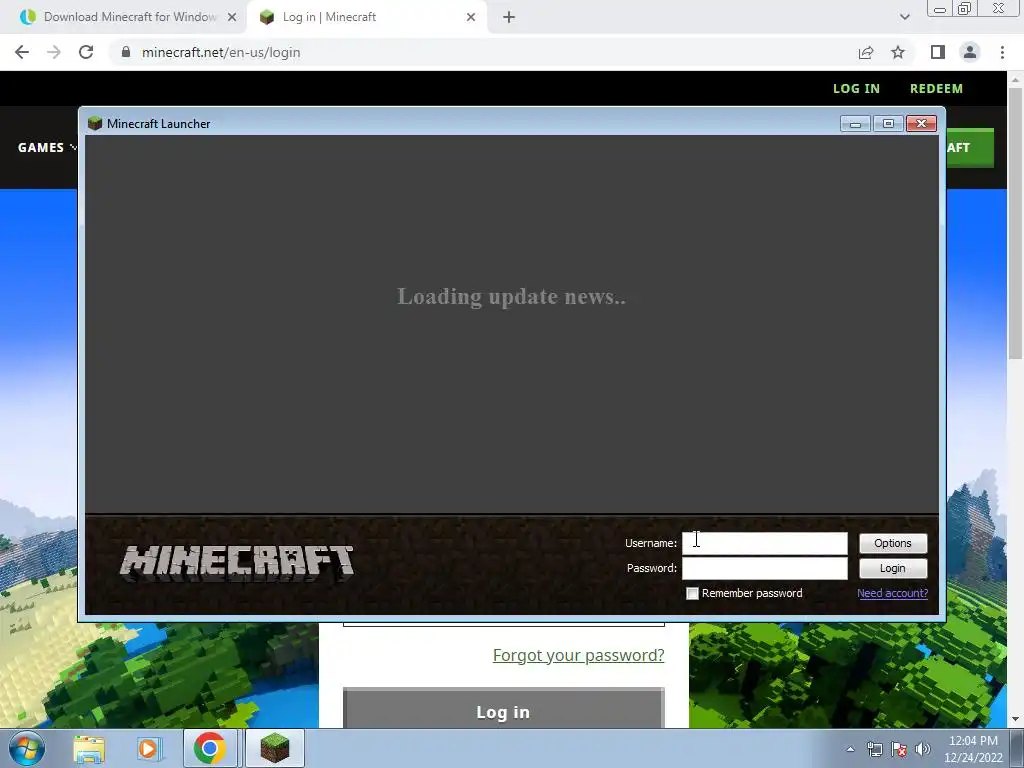Click the Chrome forward arrow
This screenshot has width=1024, height=768.
[x=54, y=52]
